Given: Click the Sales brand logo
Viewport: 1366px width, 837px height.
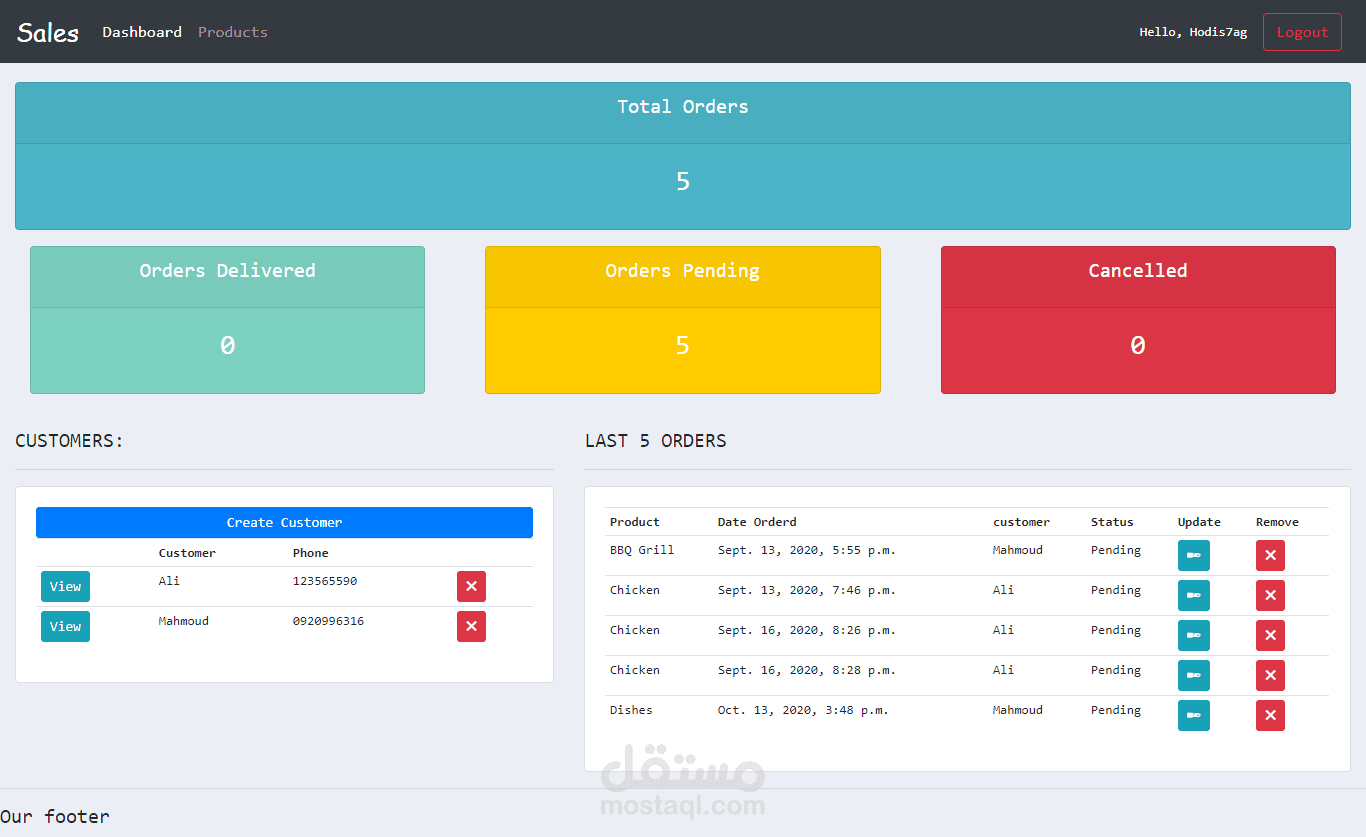Looking at the screenshot, I should pyautogui.click(x=48, y=32).
